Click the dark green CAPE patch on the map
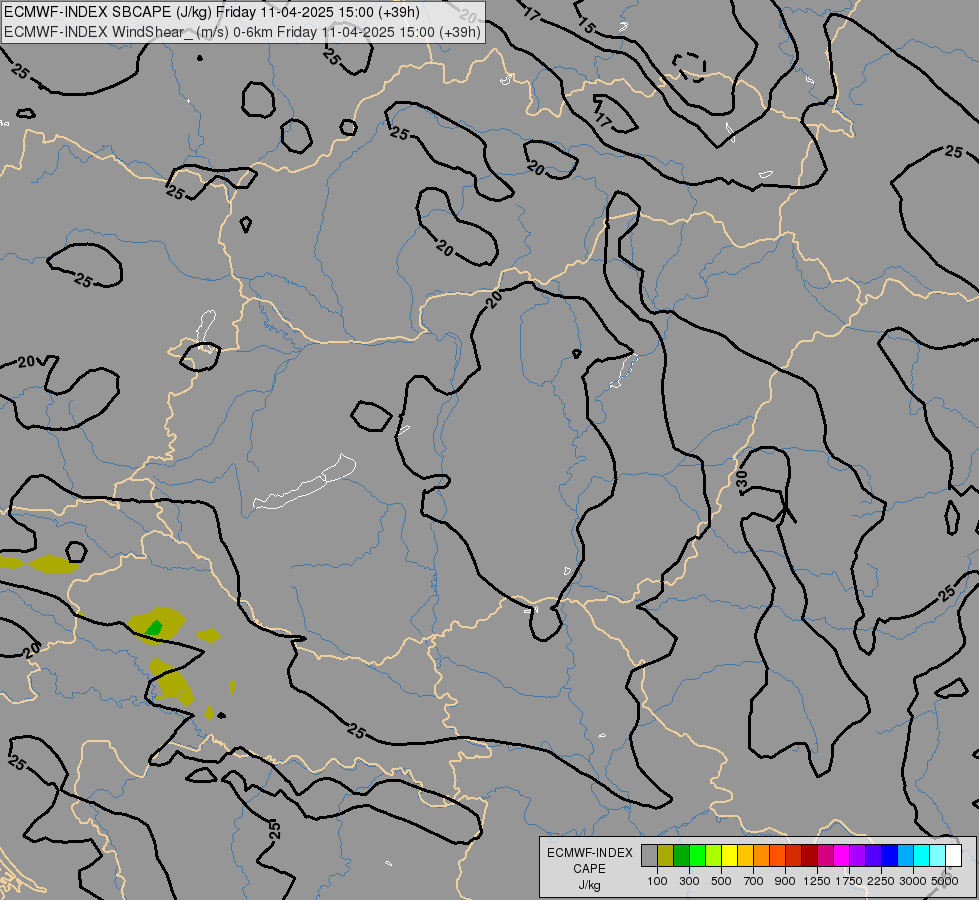This screenshot has height=900, width=979. (x=154, y=628)
